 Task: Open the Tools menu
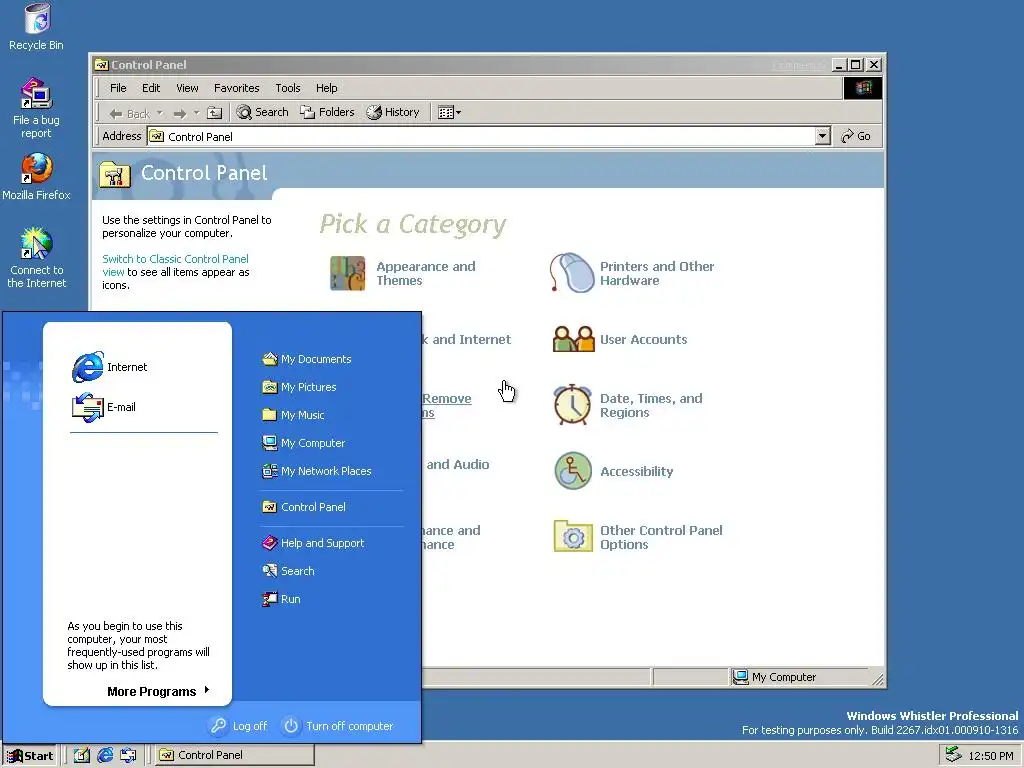pyautogui.click(x=288, y=88)
